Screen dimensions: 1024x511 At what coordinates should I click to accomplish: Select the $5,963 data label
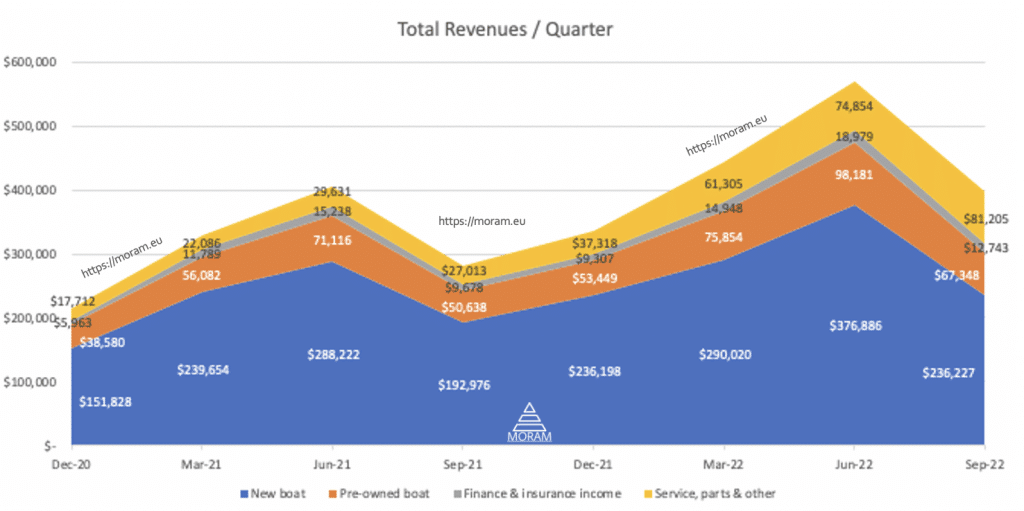[72, 321]
